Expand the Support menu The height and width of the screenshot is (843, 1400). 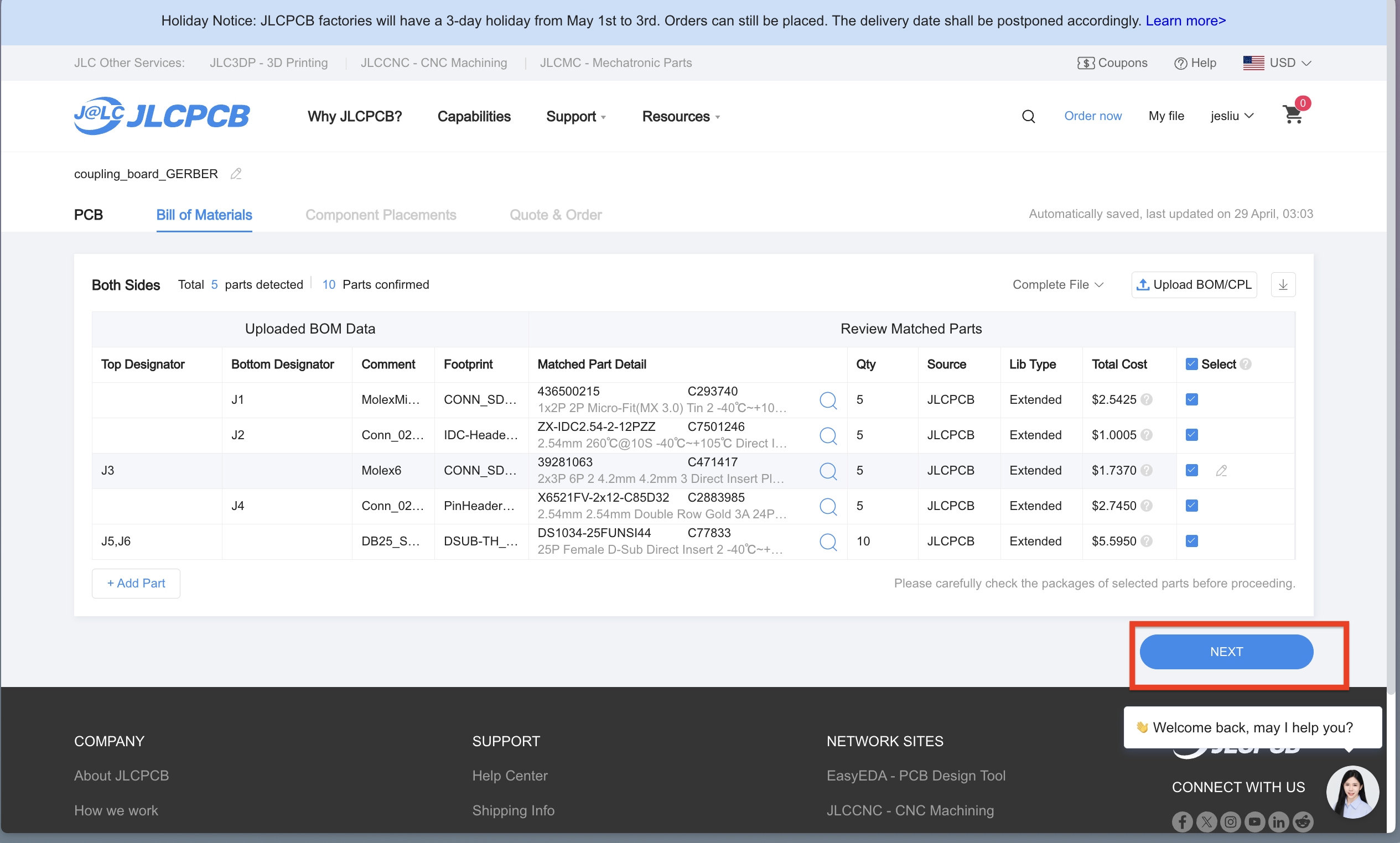pyautogui.click(x=576, y=117)
